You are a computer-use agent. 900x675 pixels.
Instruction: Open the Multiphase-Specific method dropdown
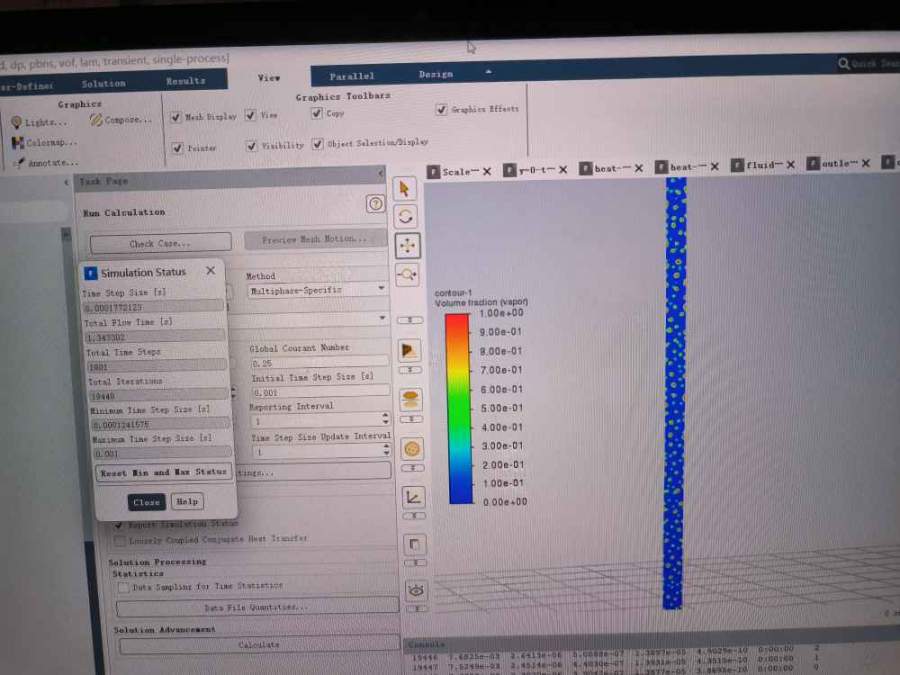pyautogui.click(x=317, y=290)
